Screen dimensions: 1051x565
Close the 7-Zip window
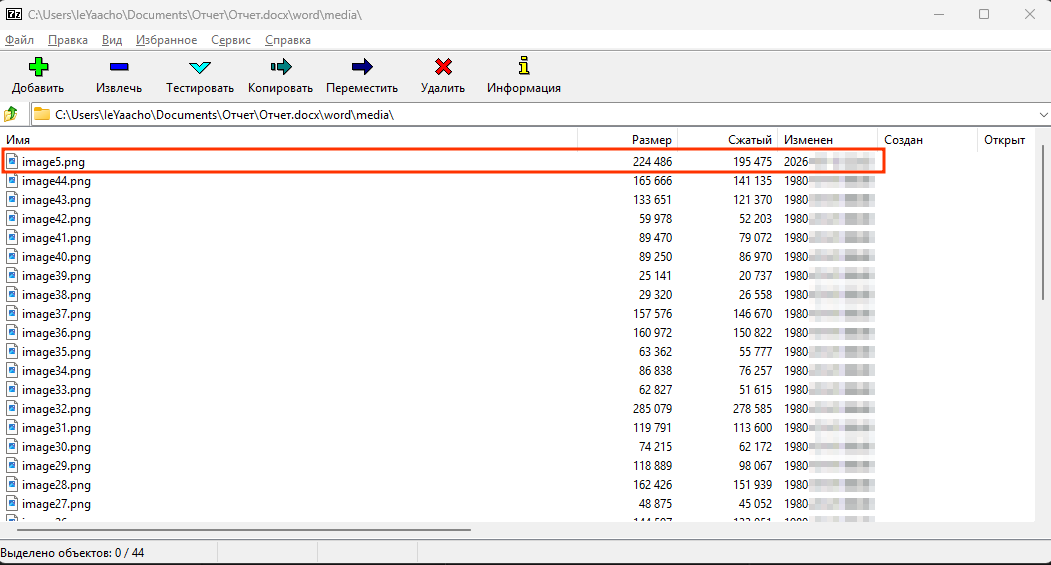(1030, 14)
